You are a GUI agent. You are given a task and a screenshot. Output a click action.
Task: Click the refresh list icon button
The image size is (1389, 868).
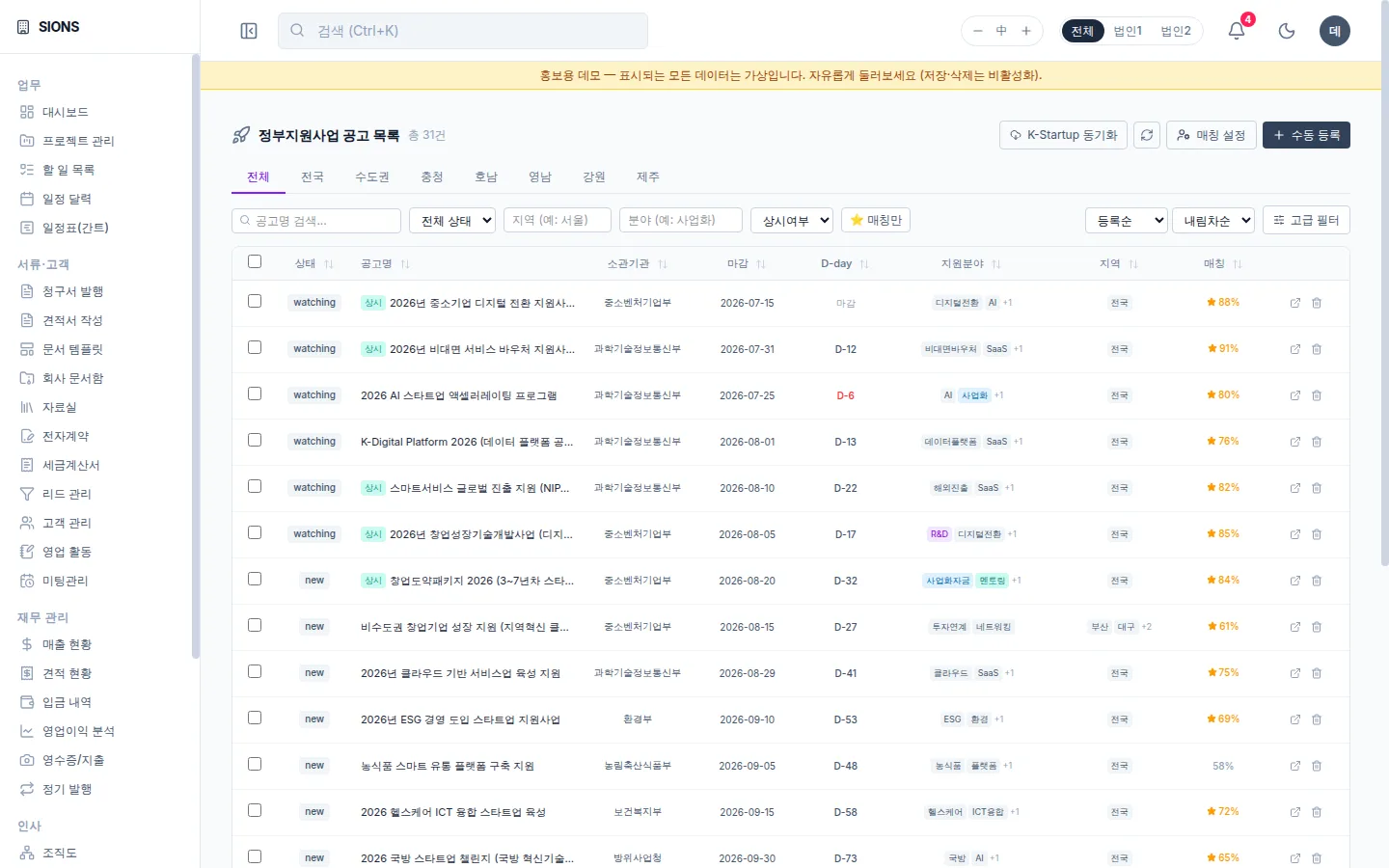pyautogui.click(x=1147, y=135)
